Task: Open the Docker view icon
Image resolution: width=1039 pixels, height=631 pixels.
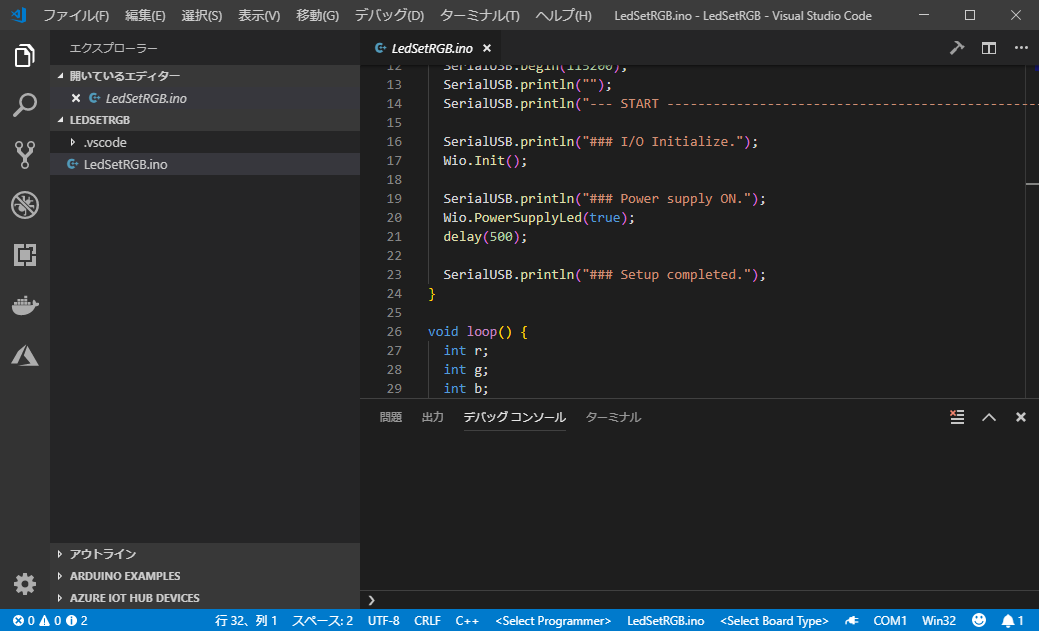Action: click(25, 305)
